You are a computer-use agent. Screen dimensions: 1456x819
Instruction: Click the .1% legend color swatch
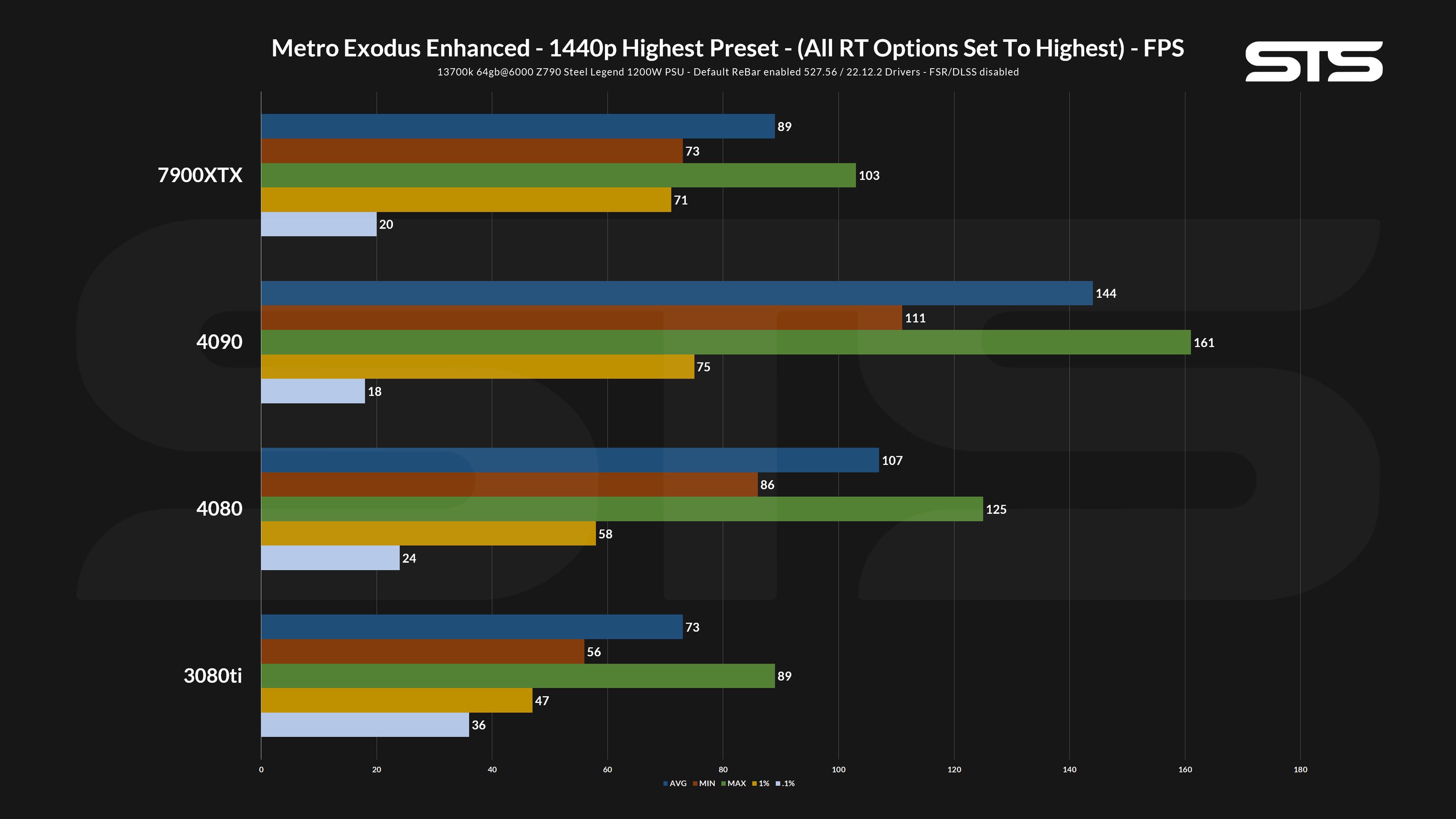click(x=778, y=783)
